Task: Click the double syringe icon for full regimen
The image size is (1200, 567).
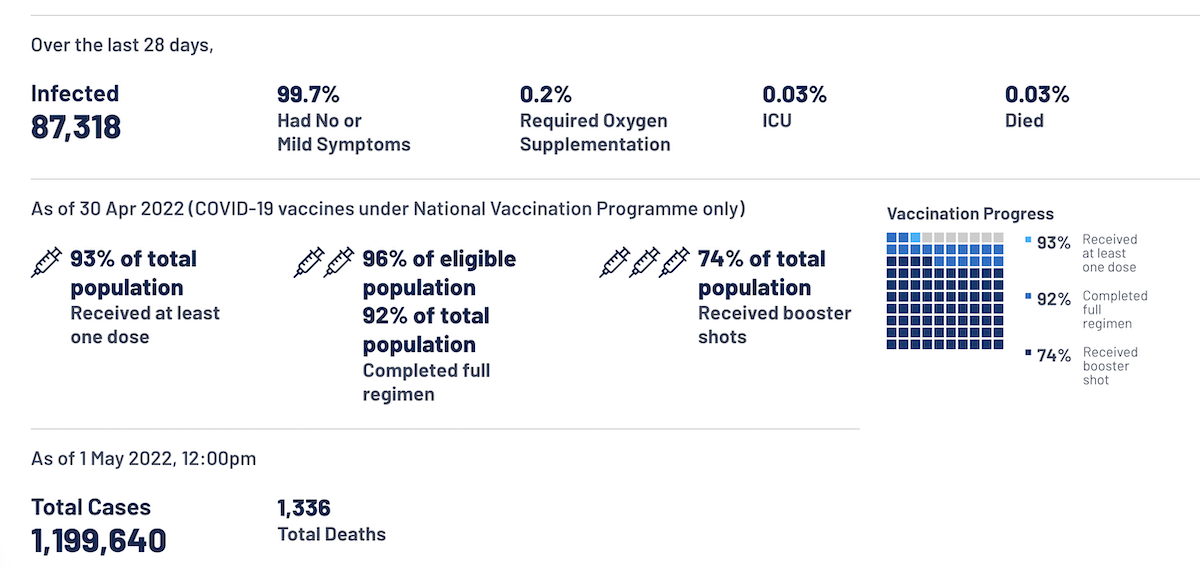Action: click(325, 263)
